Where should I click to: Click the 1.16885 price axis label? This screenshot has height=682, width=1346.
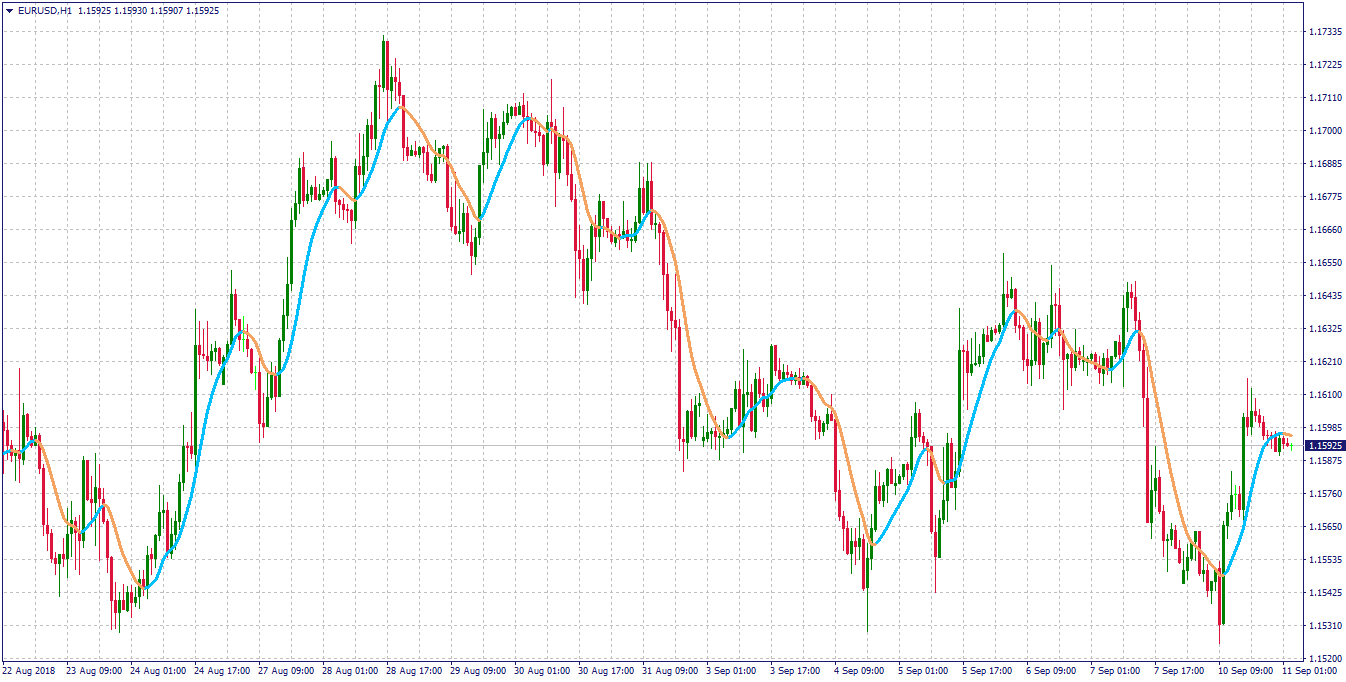(1324, 164)
